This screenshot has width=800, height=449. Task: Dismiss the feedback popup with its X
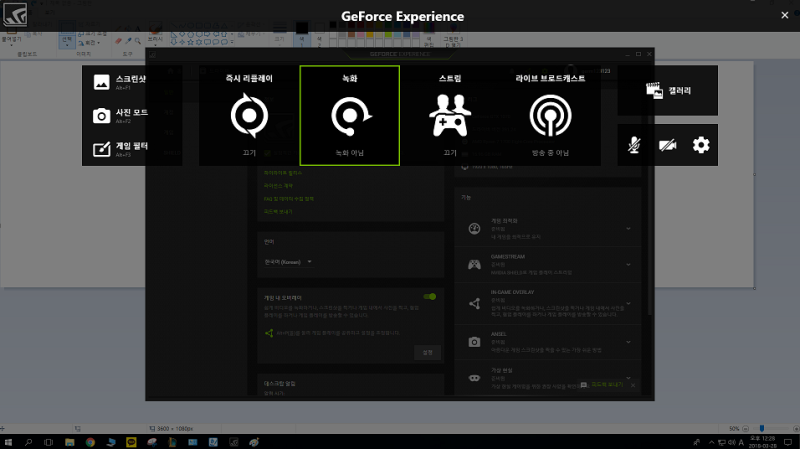point(633,385)
